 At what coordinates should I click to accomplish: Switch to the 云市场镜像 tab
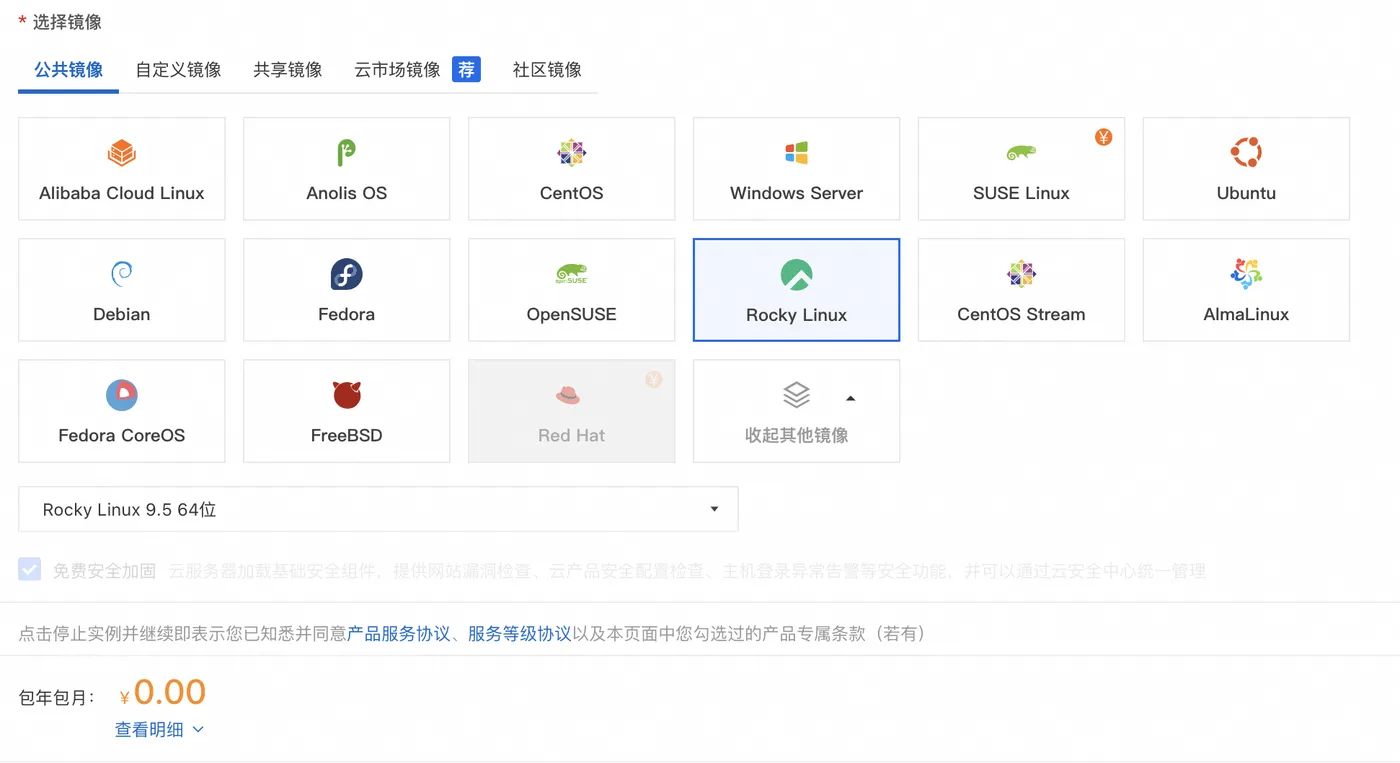(397, 70)
